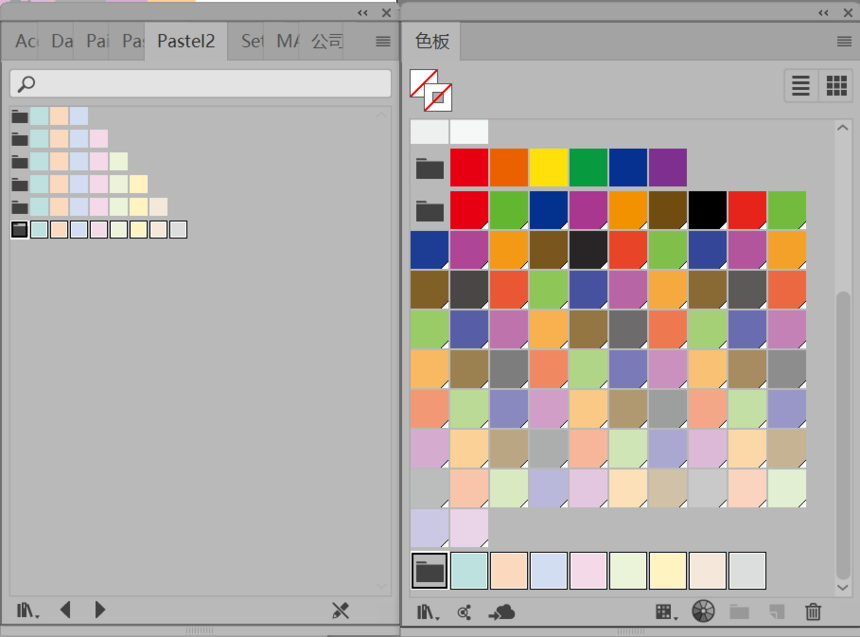
Task: Select the first color group folder in 色板
Action: [429, 168]
